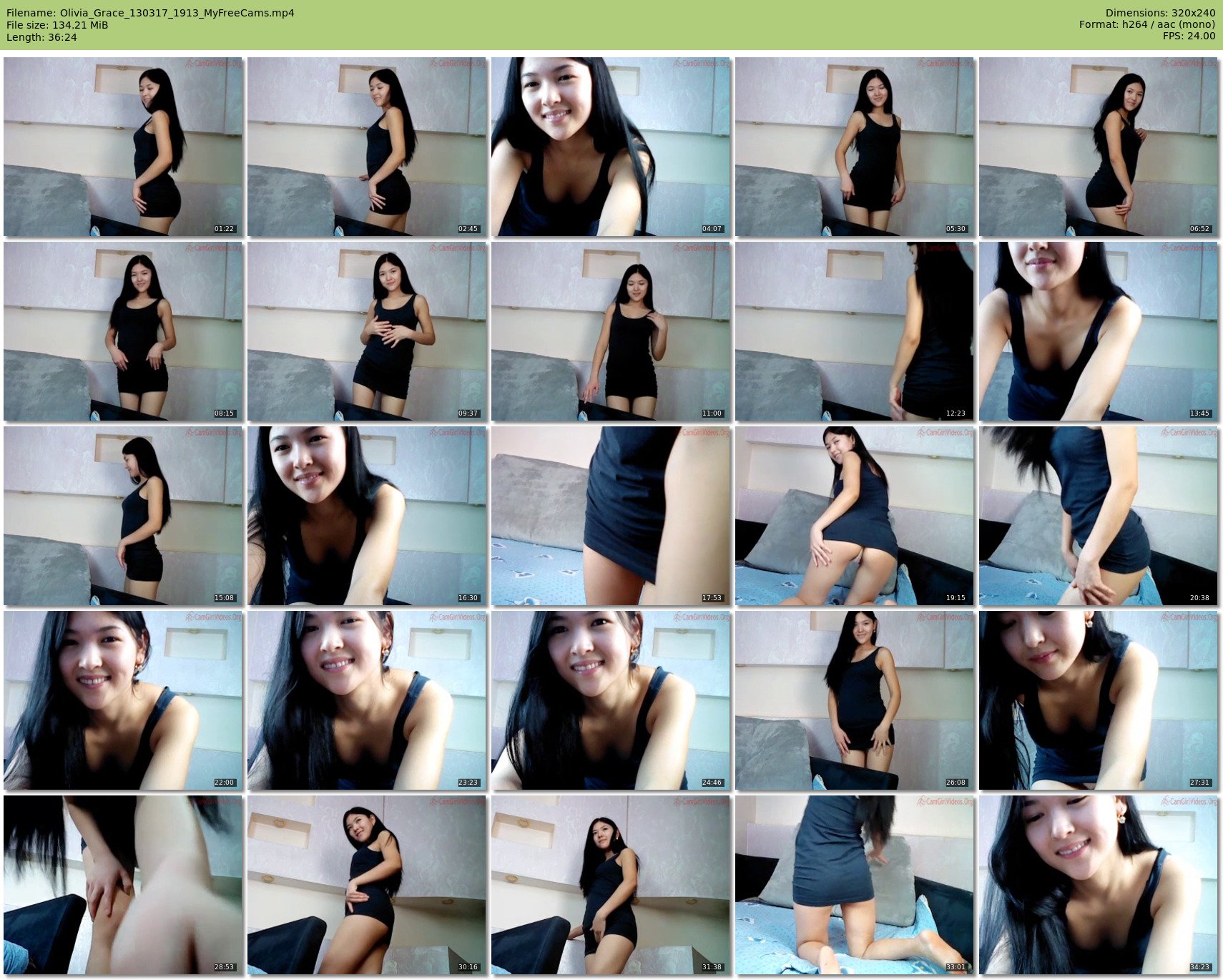Click the File size line in the header
This screenshot has width=1223, height=980.
click(x=57, y=25)
